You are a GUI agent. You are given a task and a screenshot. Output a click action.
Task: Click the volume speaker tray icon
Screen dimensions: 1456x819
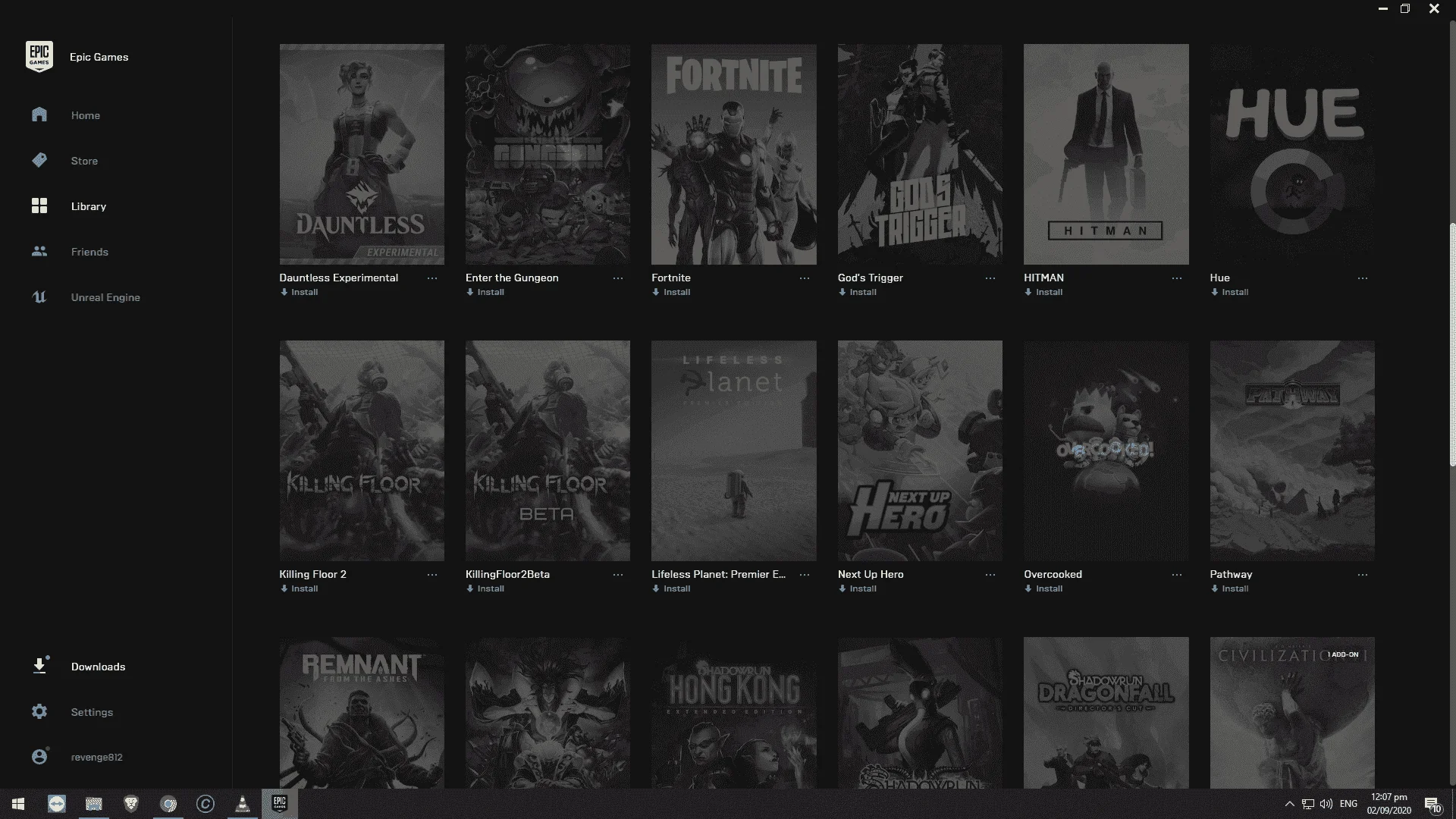1326,804
